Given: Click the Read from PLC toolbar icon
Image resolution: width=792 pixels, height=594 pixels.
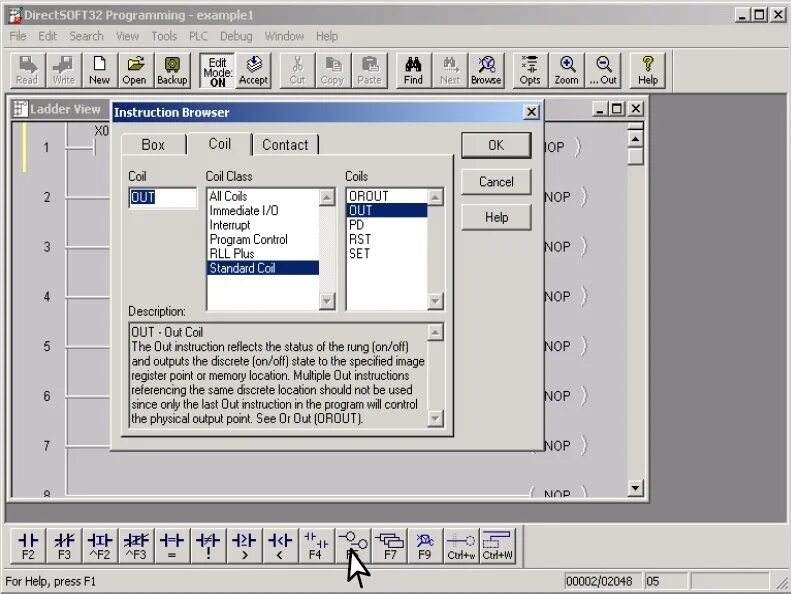Looking at the screenshot, I should [27, 71].
